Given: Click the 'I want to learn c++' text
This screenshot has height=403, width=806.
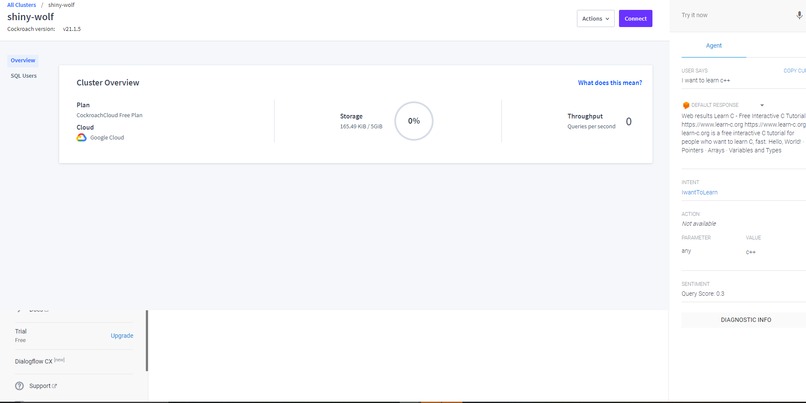Looking at the screenshot, I should pos(706,81).
